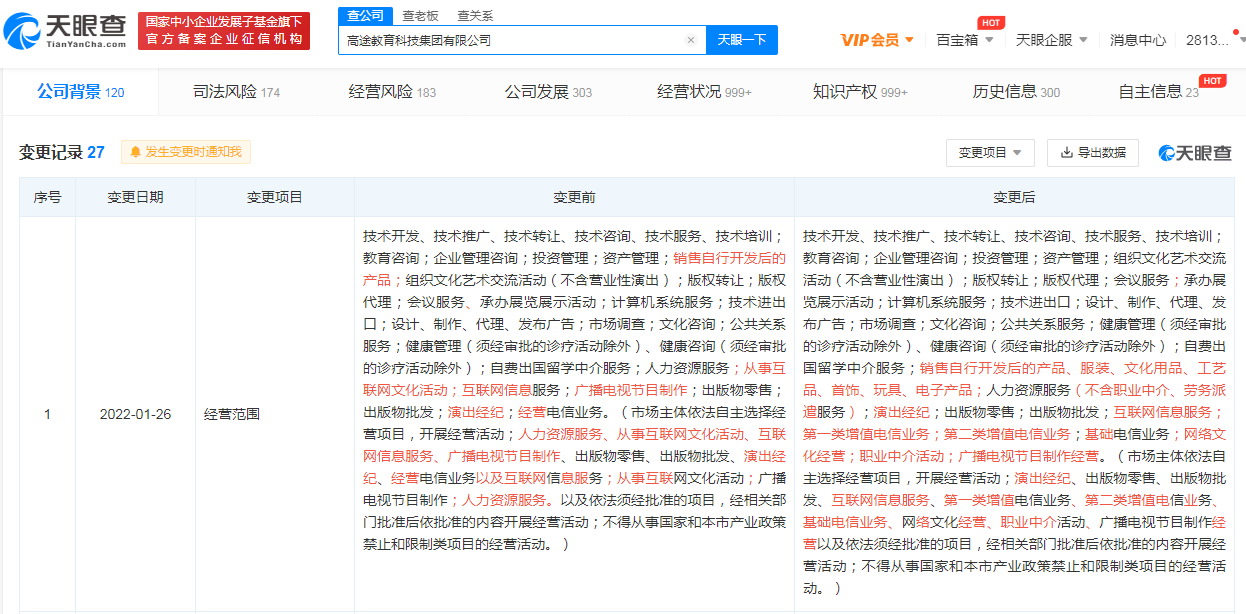Click the bell notification icon for change alerts

(x=135, y=152)
